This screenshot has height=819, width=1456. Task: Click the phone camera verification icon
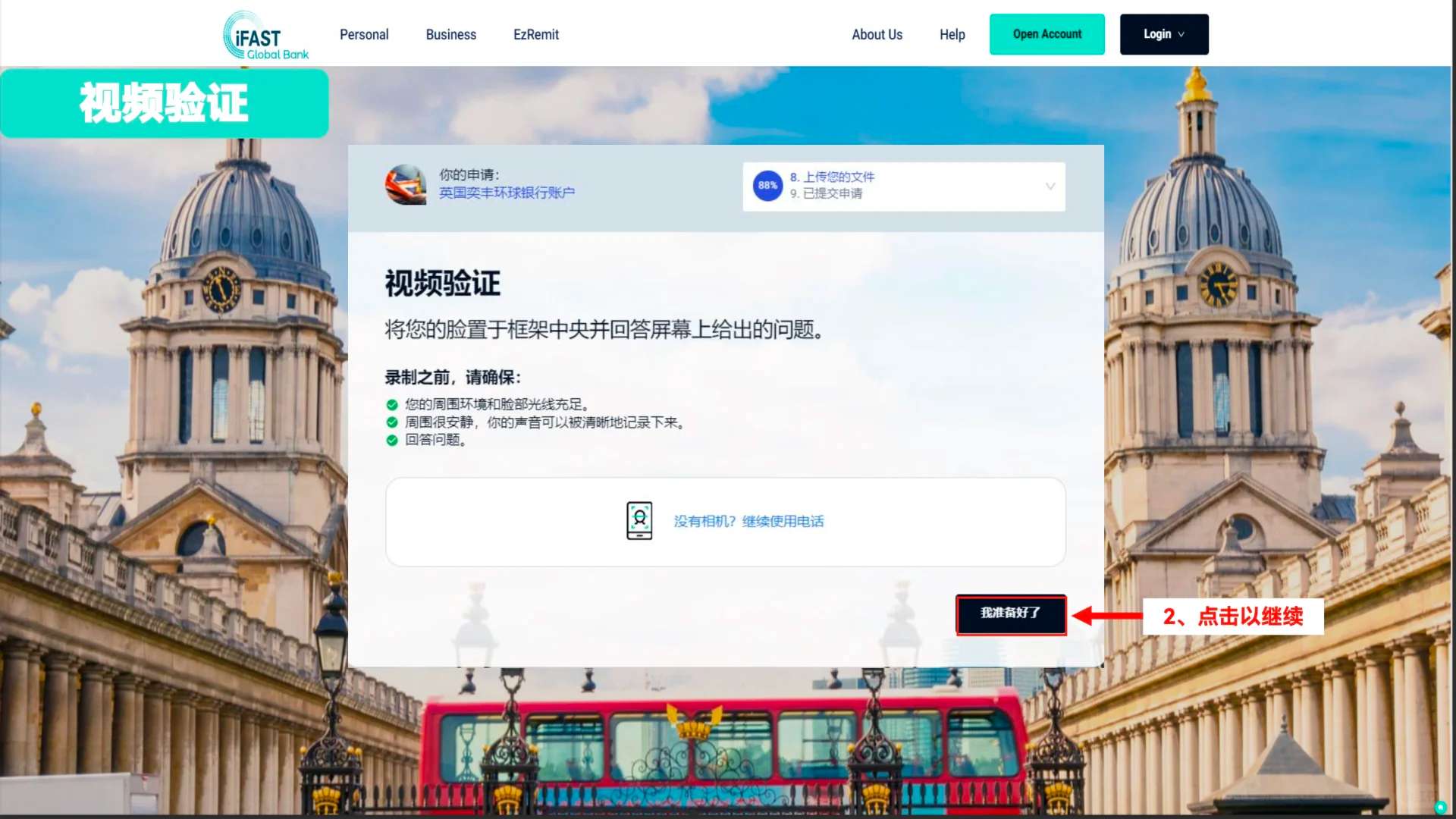pyautogui.click(x=639, y=521)
